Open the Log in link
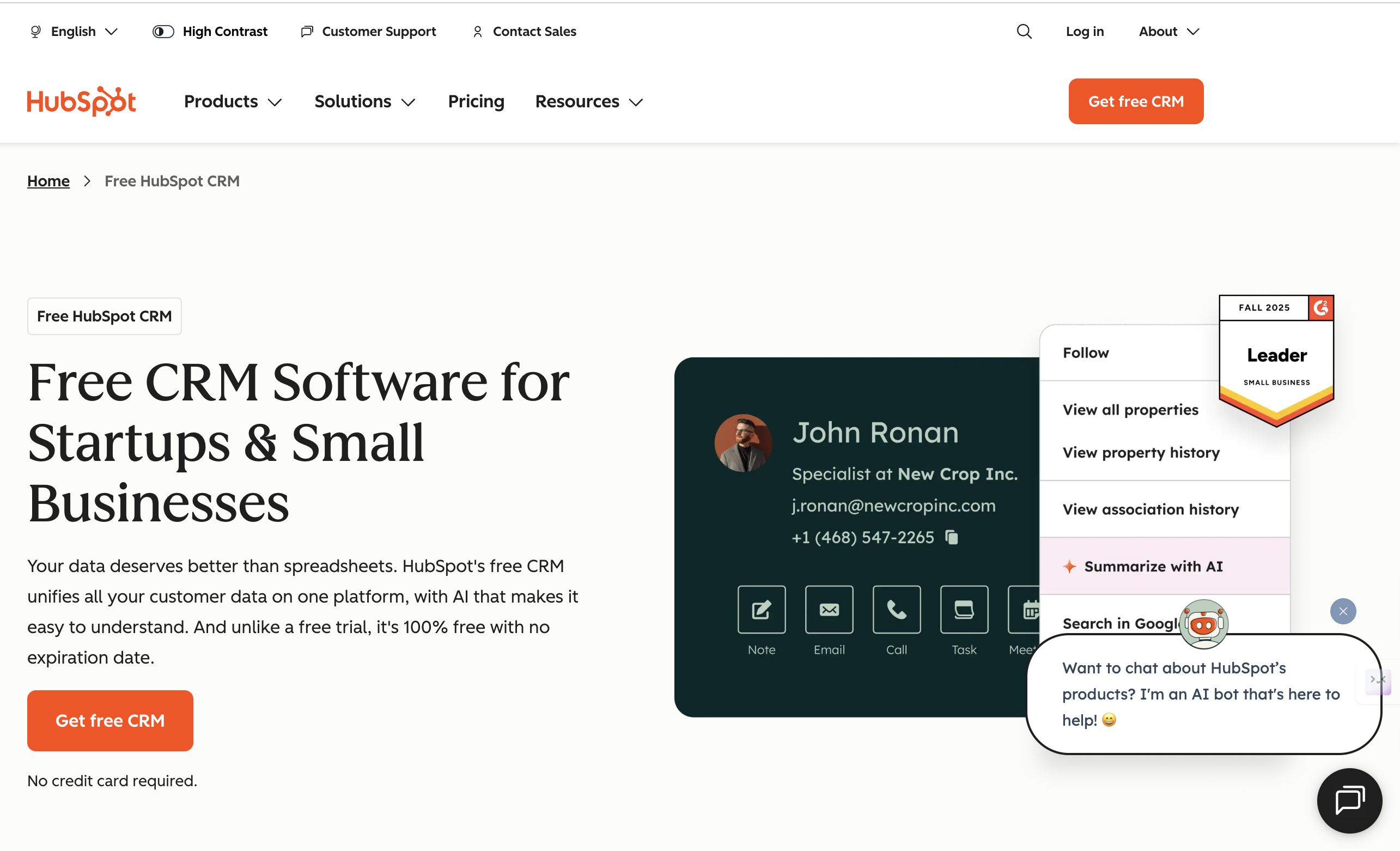The height and width of the screenshot is (851, 1400). (x=1084, y=32)
